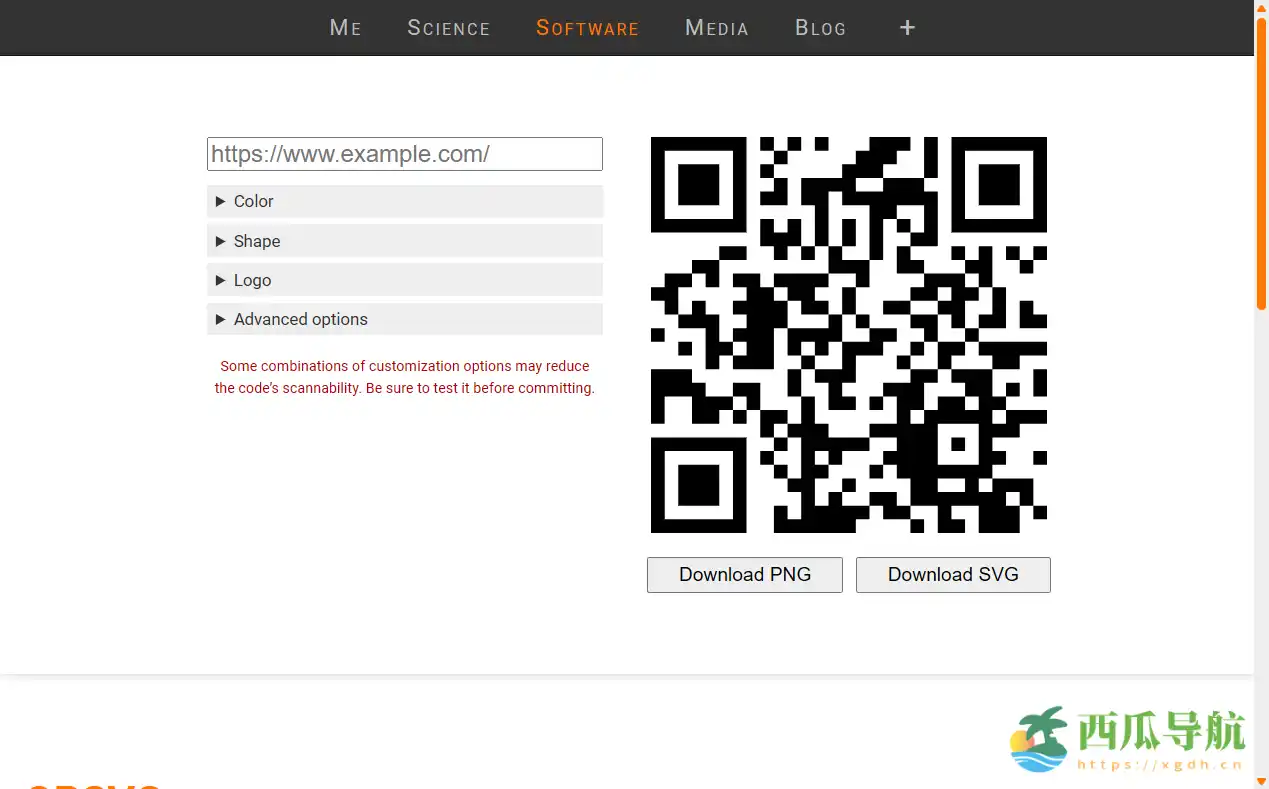Click the watermelon navigation palm tree logo
Viewport: 1269px width, 789px height.
coord(1040,738)
